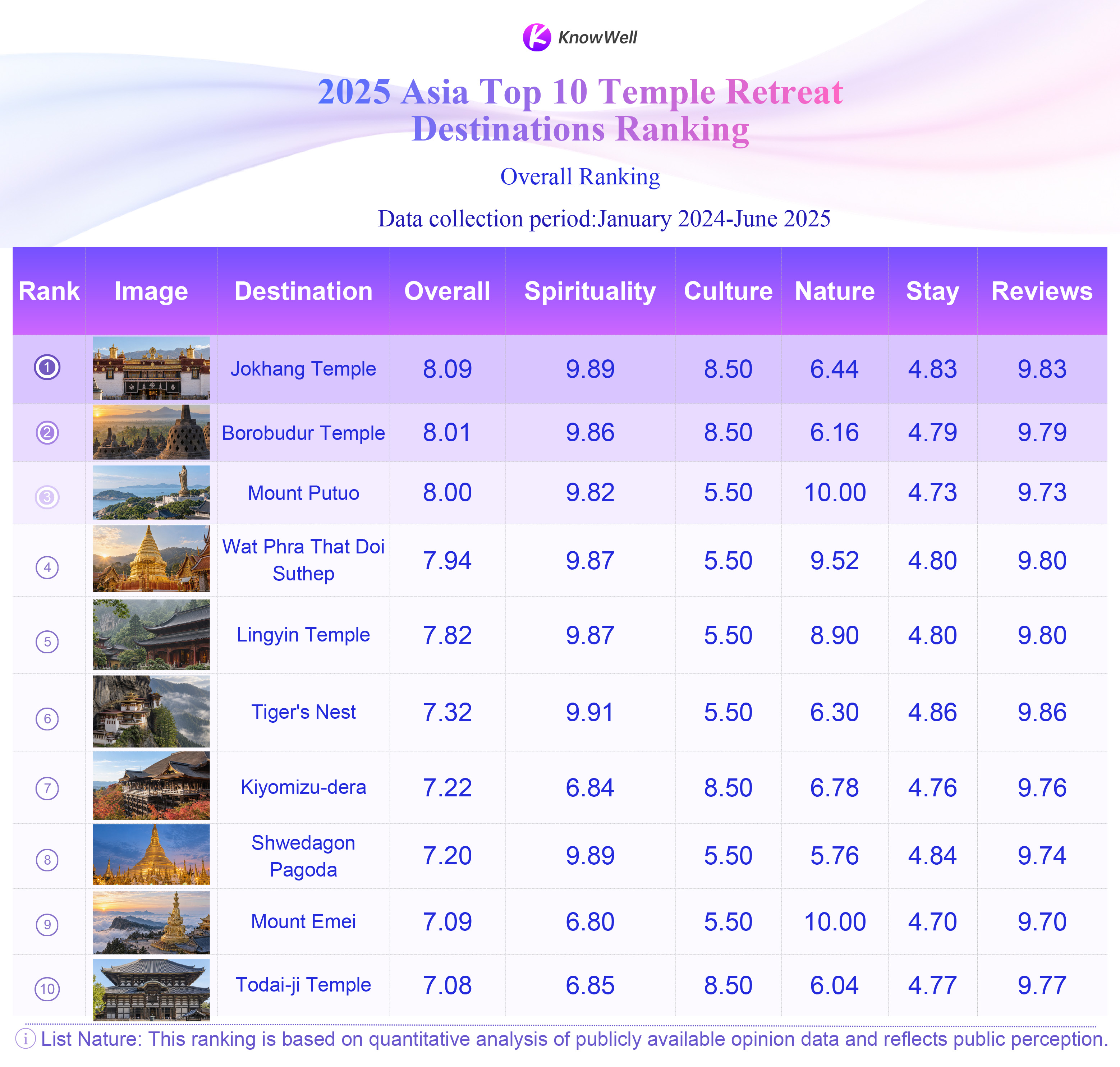Click Jokhang Temple's overall score 8.09

coord(447,369)
